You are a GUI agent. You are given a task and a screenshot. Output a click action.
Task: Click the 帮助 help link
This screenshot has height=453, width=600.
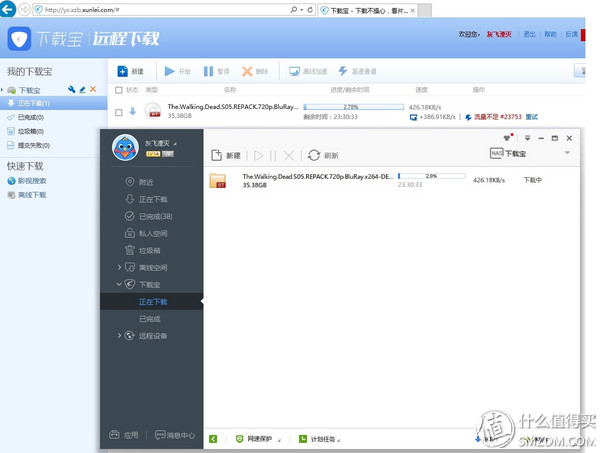(x=550, y=34)
